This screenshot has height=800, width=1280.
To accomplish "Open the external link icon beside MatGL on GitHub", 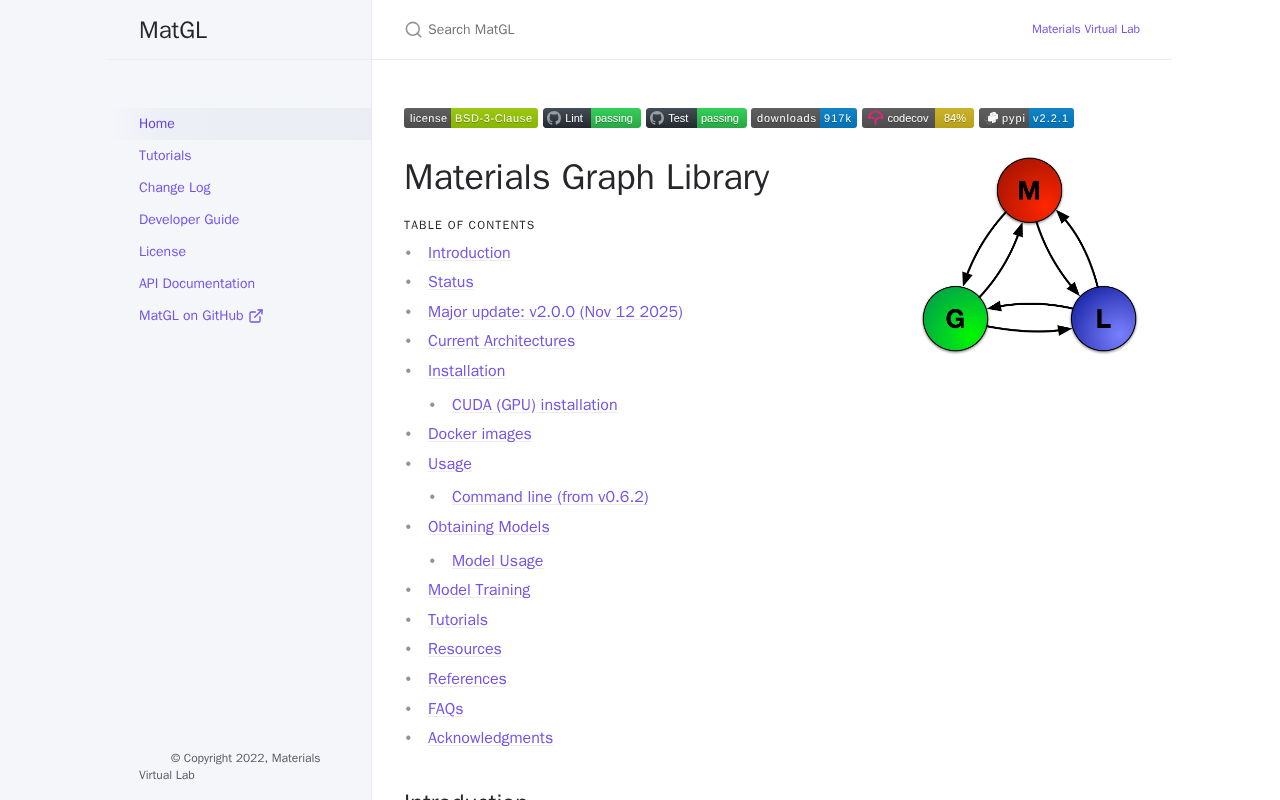I will click(x=256, y=316).
